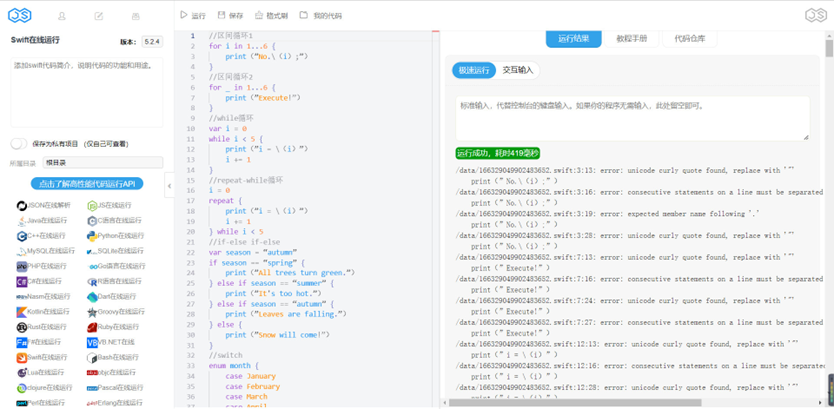Image resolution: width=834 pixels, height=409 pixels.
Task: Click the Swift在线运行 page title
Action: pos(35,40)
